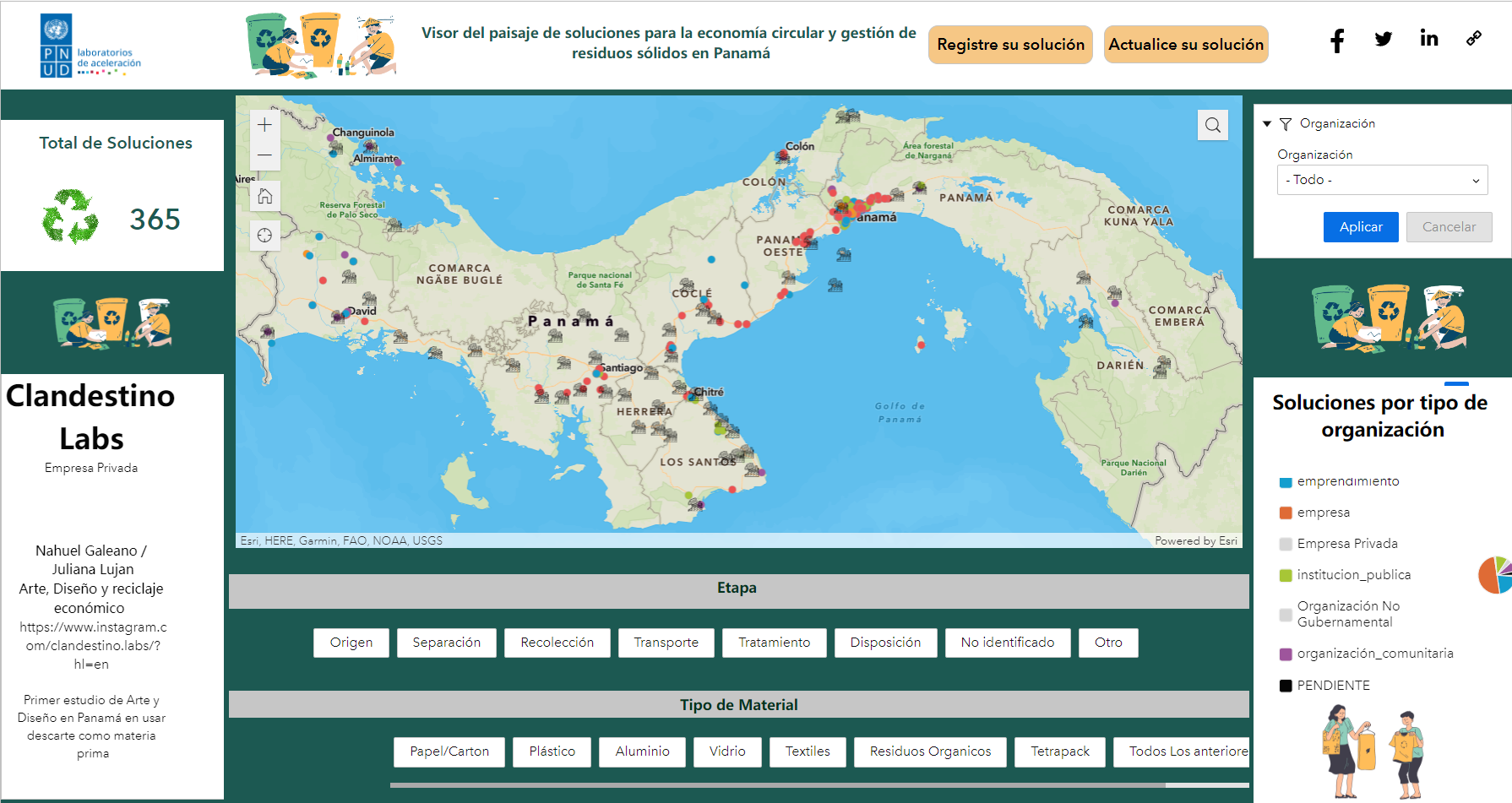Image resolution: width=1512 pixels, height=803 pixels.
Task: Reset map to home extent
Action: (x=264, y=197)
